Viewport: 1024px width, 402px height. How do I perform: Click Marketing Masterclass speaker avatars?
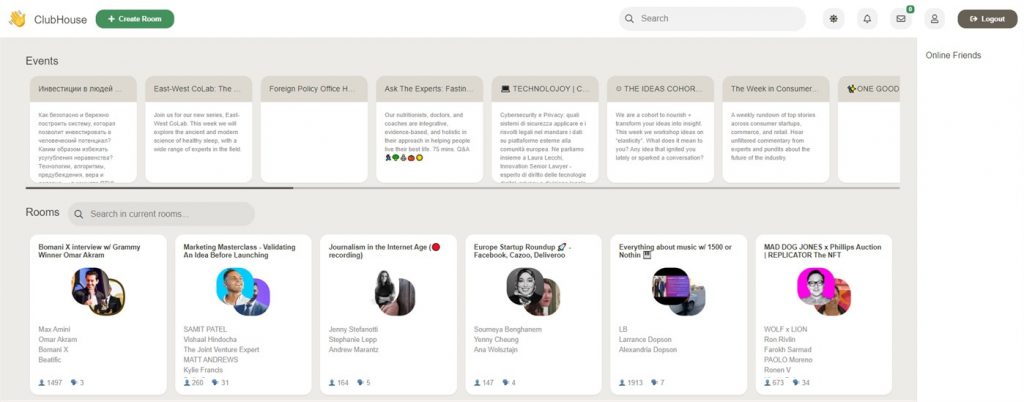tap(243, 291)
